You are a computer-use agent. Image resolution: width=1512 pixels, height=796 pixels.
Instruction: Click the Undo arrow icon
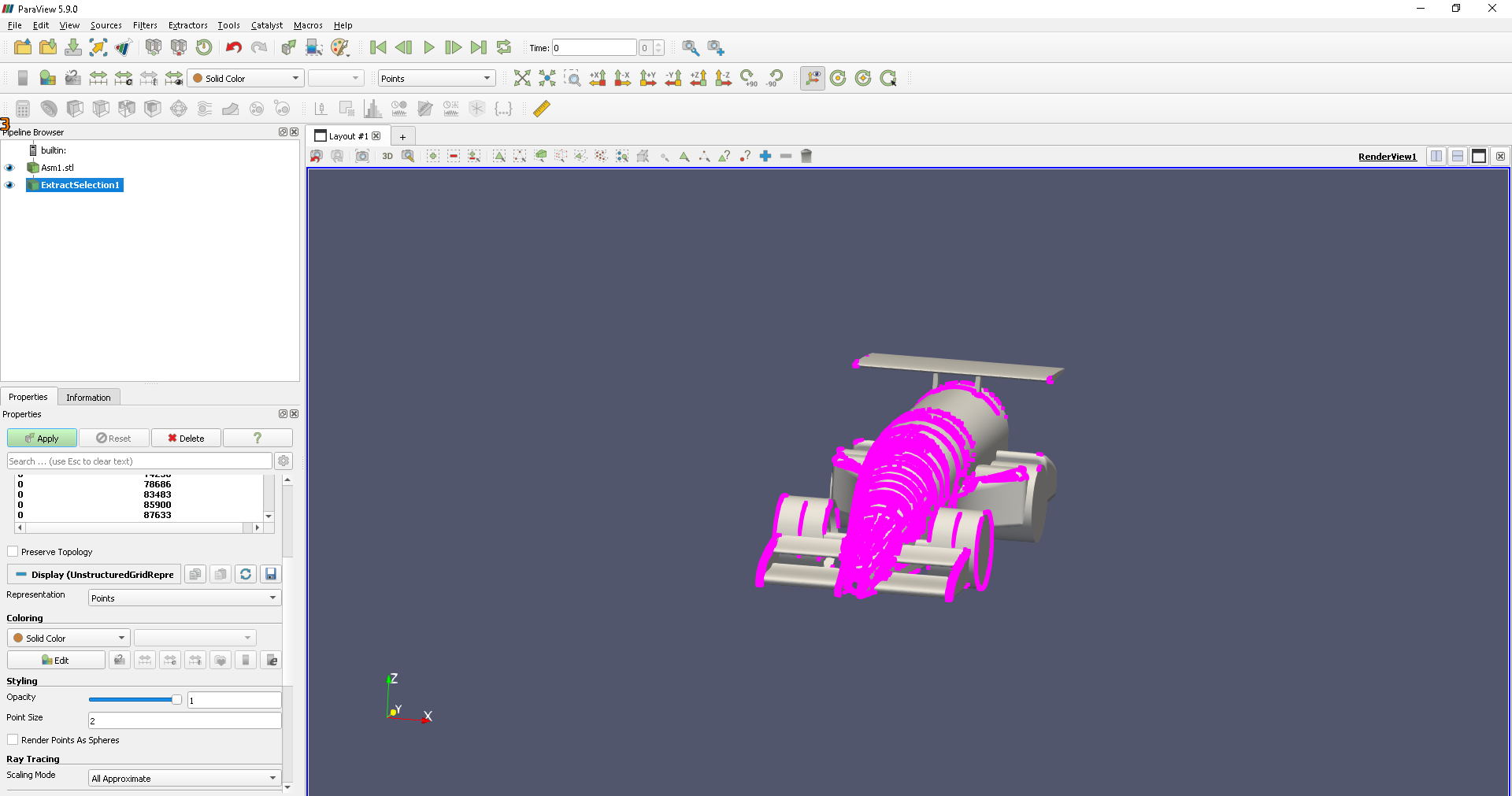pyautogui.click(x=233, y=48)
